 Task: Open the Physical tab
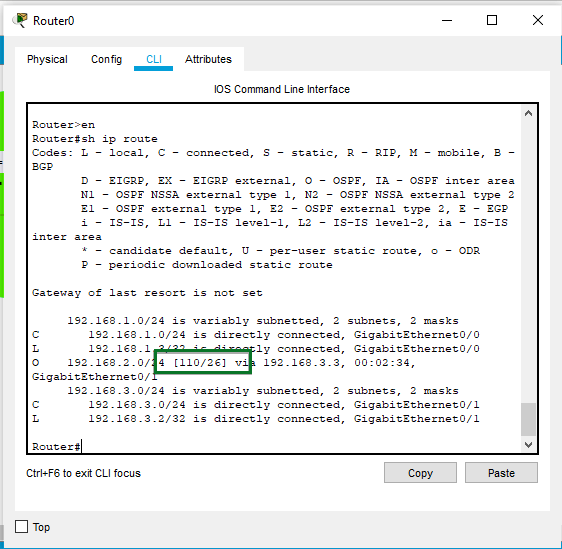click(x=47, y=59)
